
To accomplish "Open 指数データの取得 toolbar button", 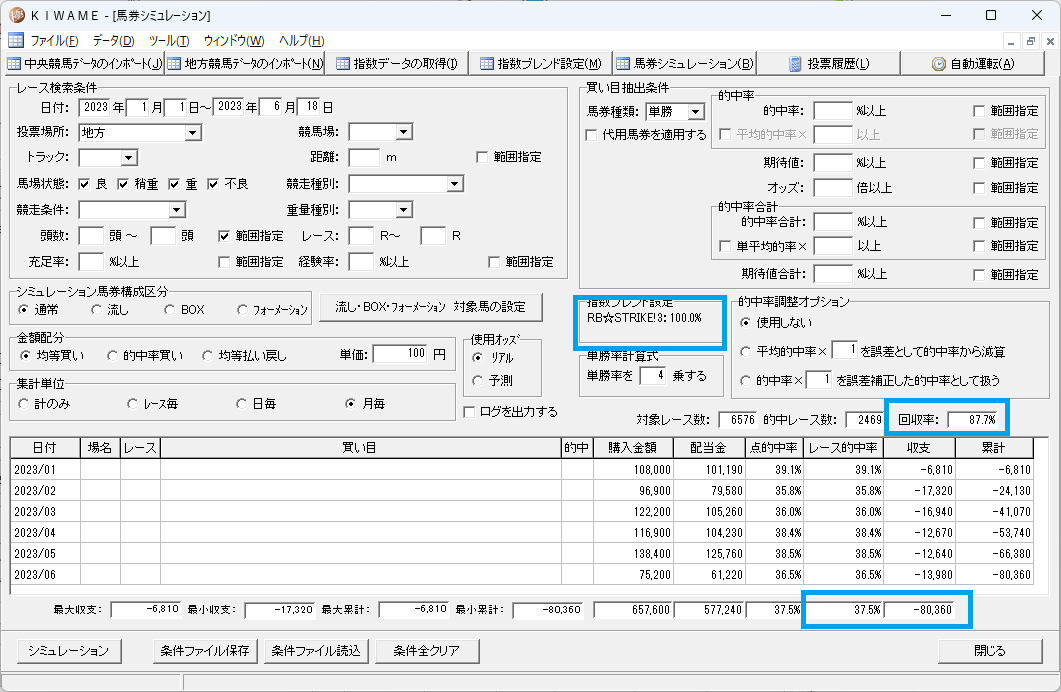I will tap(397, 64).
